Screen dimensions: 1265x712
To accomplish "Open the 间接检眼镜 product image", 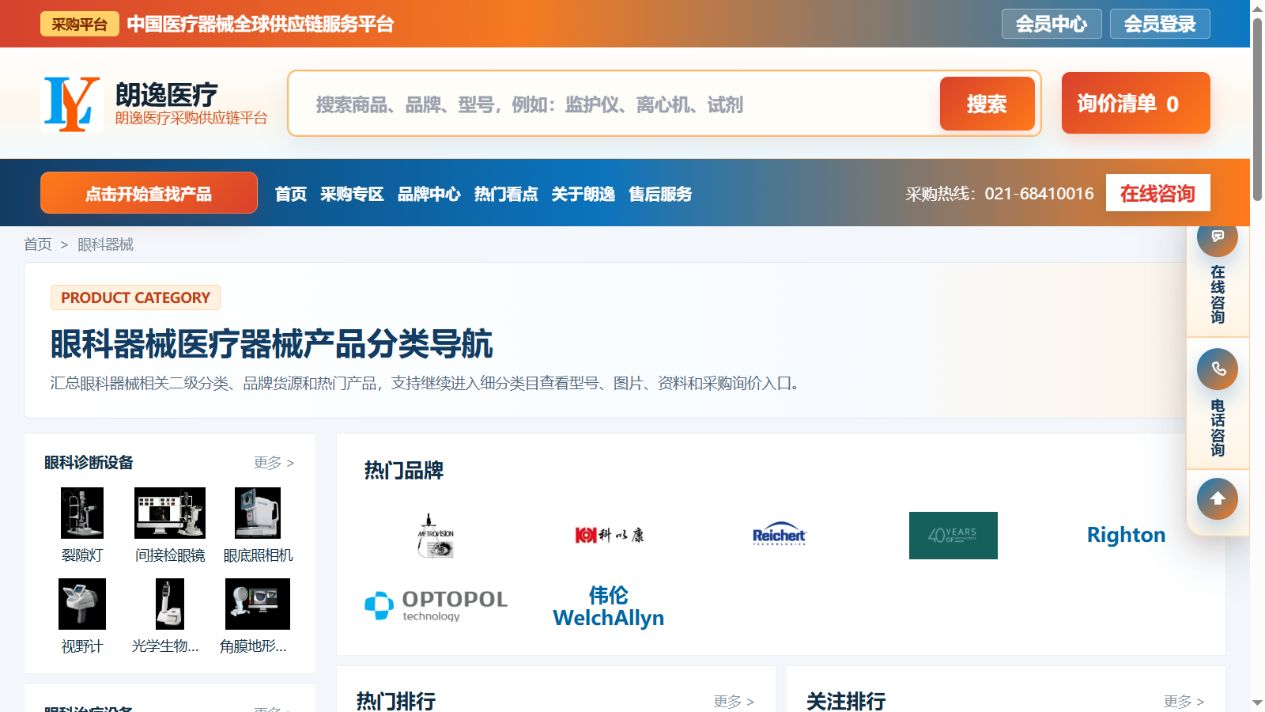I will click(170, 513).
